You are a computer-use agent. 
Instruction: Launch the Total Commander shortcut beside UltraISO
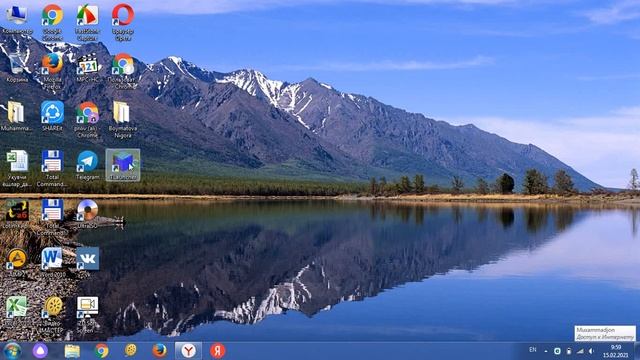pos(52,217)
